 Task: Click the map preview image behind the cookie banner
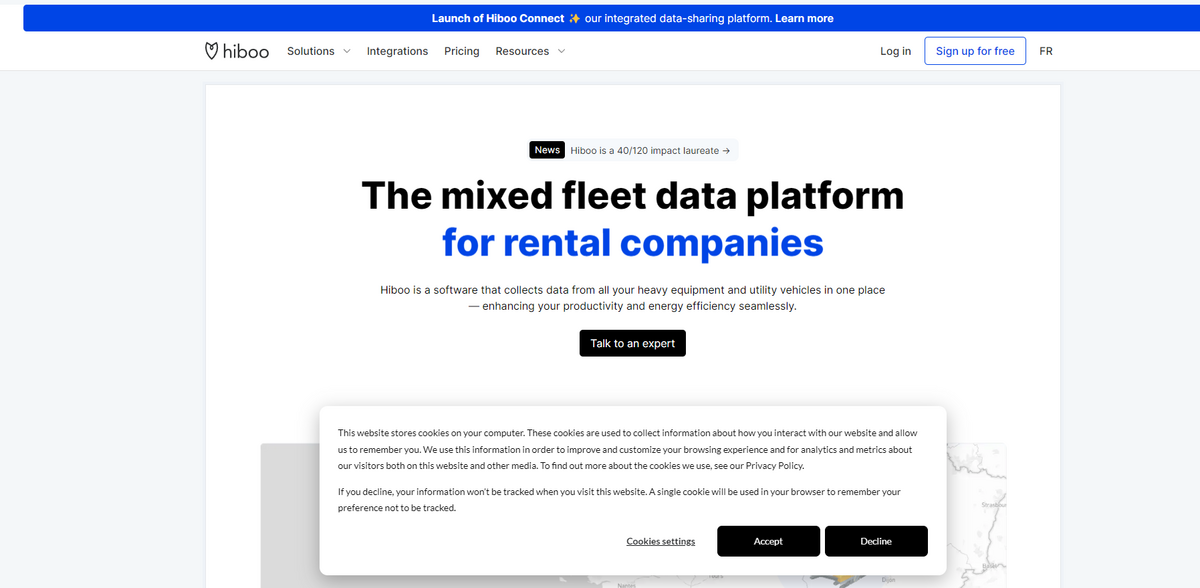[976, 515]
